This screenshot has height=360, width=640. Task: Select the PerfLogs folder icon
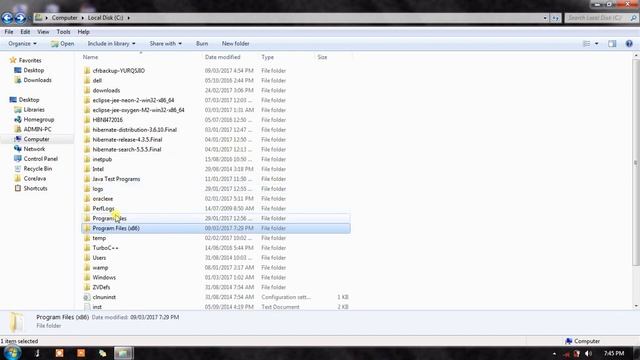(x=87, y=209)
